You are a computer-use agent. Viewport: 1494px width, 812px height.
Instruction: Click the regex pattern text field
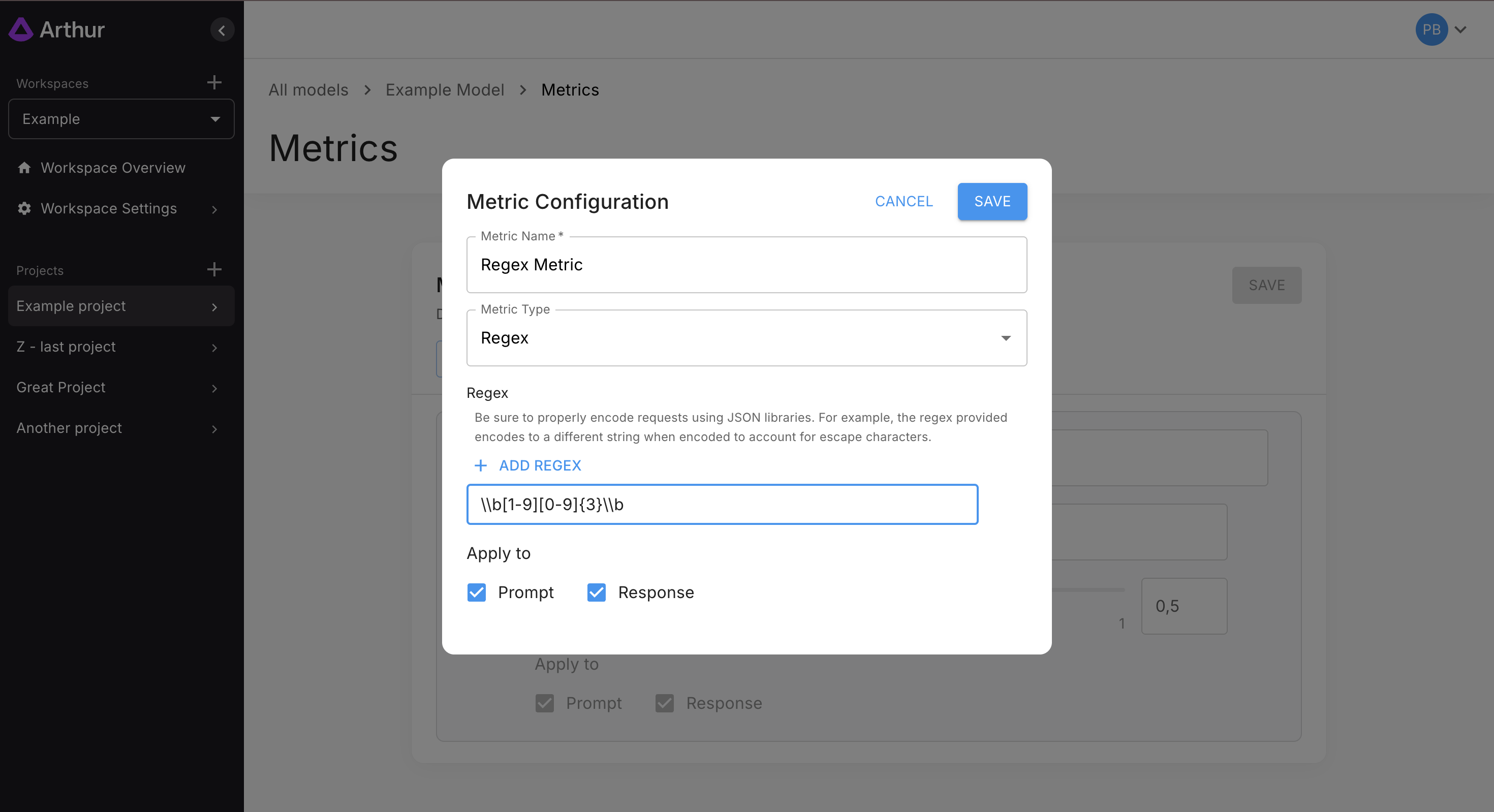point(722,505)
